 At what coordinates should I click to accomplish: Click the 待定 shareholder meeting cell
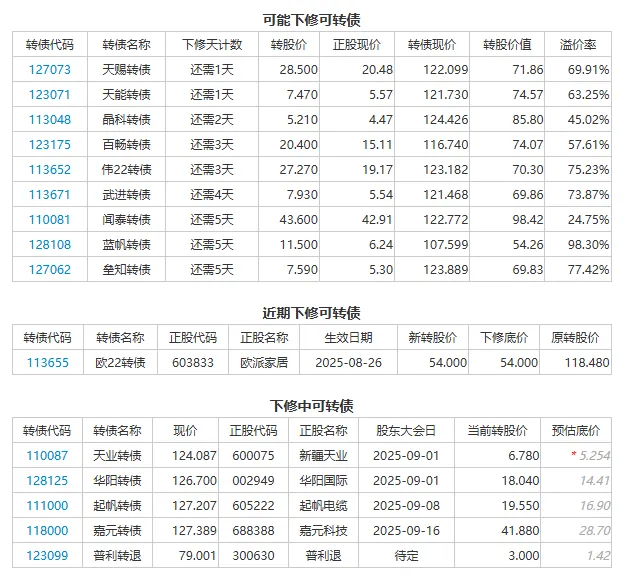tap(406, 556)
